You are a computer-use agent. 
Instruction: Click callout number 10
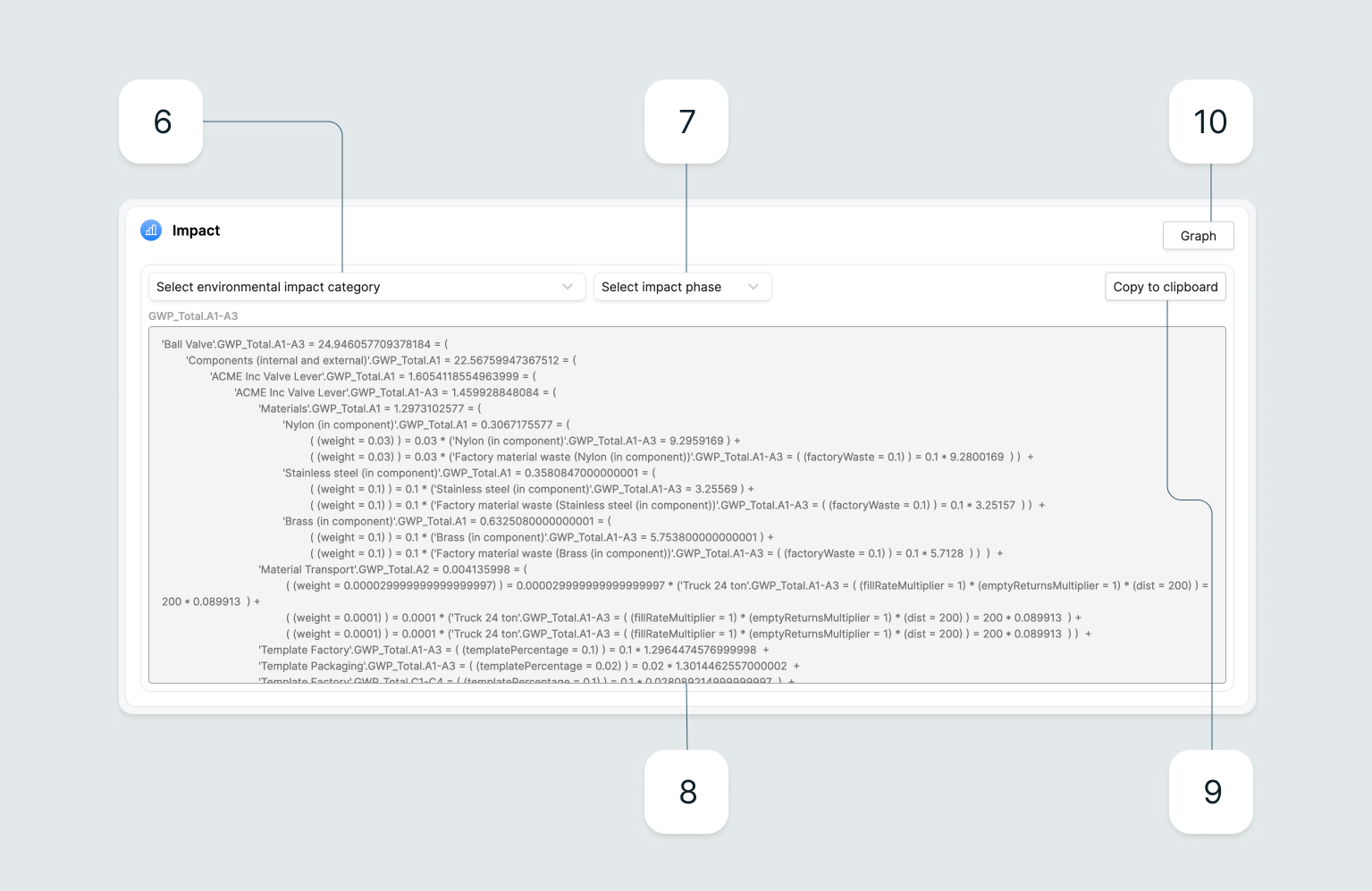pyautogui.click(x=1210, y=122)
